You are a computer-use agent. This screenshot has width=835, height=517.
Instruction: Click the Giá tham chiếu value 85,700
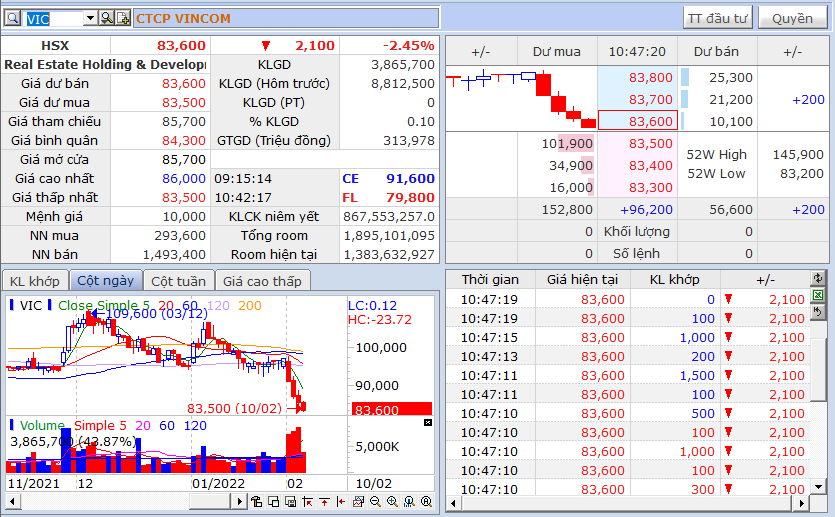tap(184, 121)
